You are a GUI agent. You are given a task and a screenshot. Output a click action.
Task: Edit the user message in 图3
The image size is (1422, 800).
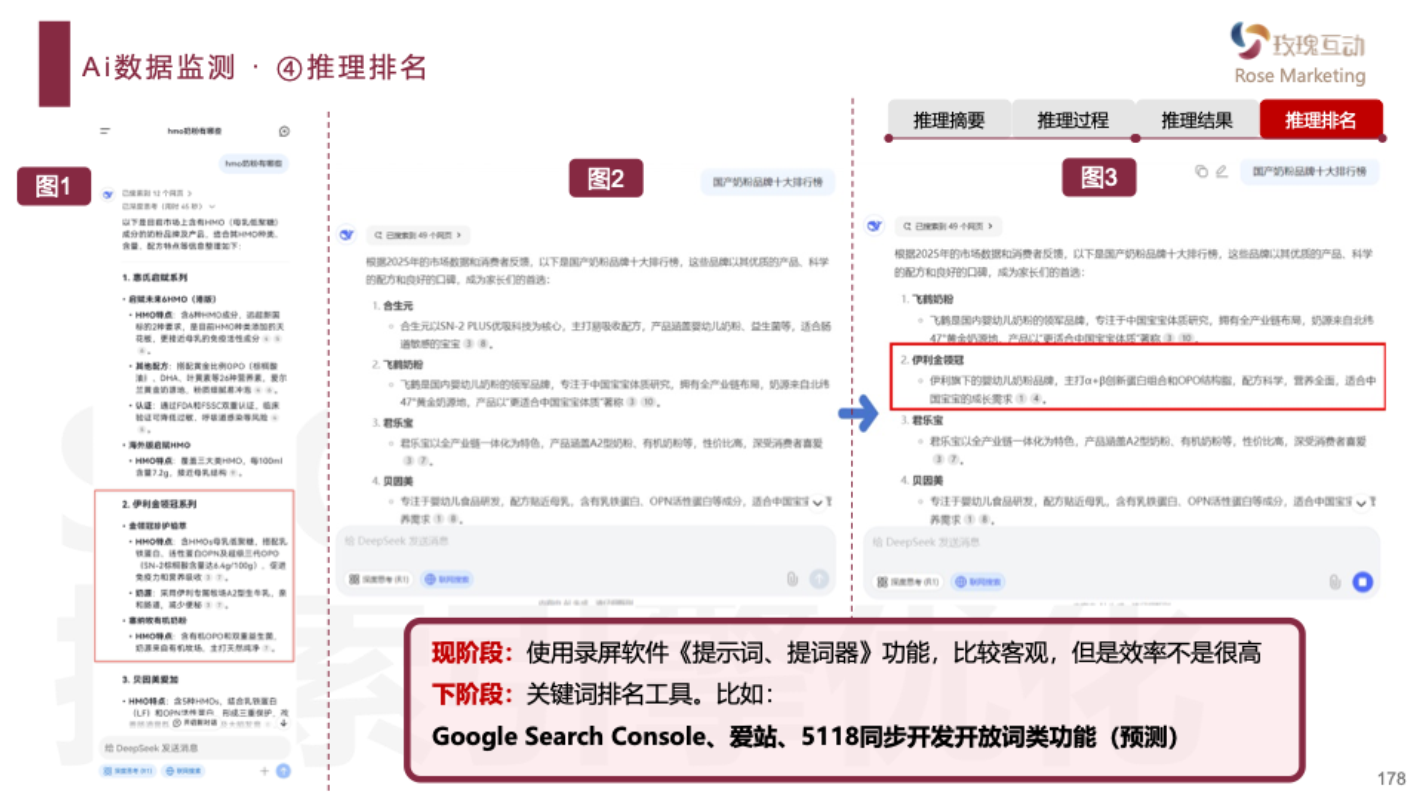[x=1221, y=171]
